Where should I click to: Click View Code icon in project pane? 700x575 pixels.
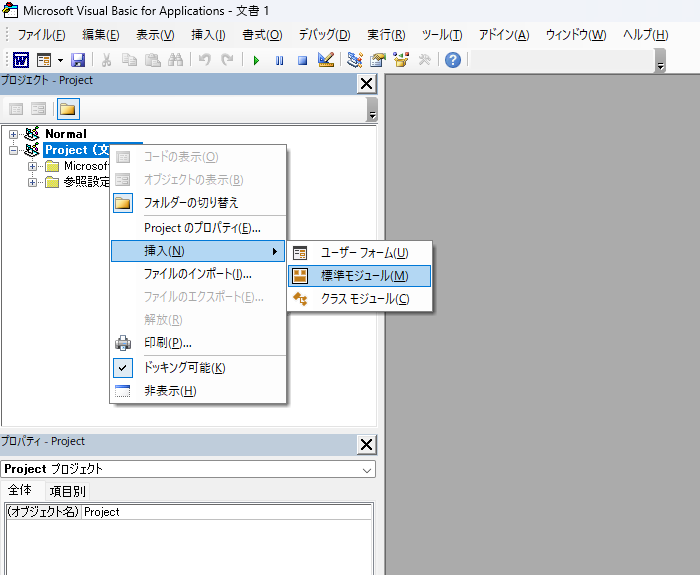16,108
